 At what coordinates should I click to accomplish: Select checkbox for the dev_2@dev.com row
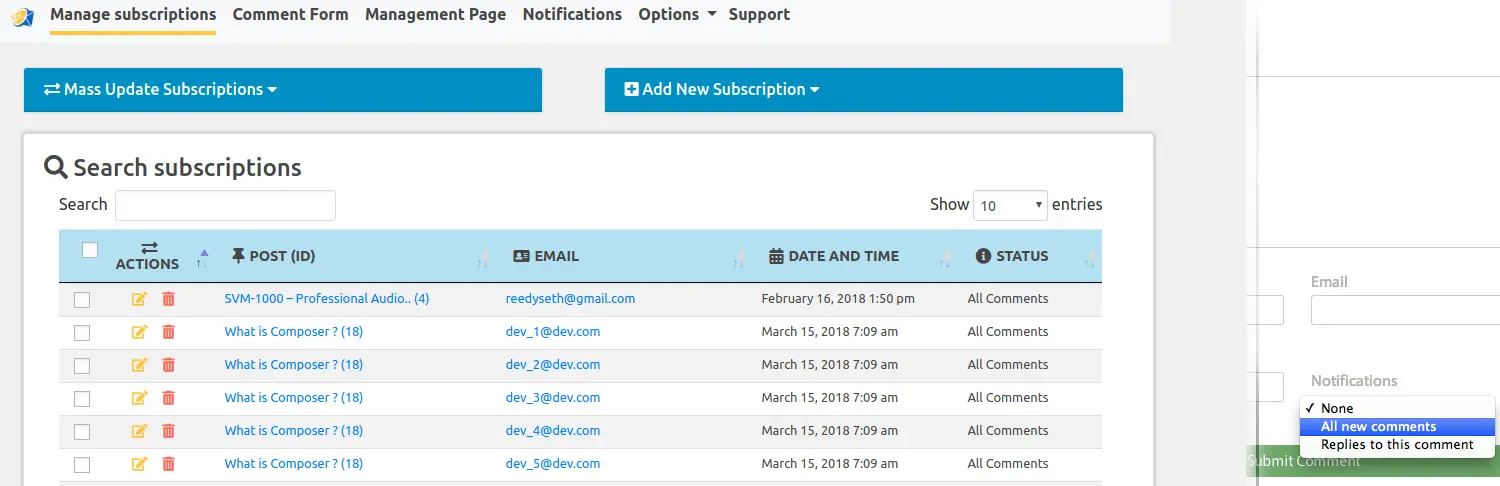pos(82,366)
